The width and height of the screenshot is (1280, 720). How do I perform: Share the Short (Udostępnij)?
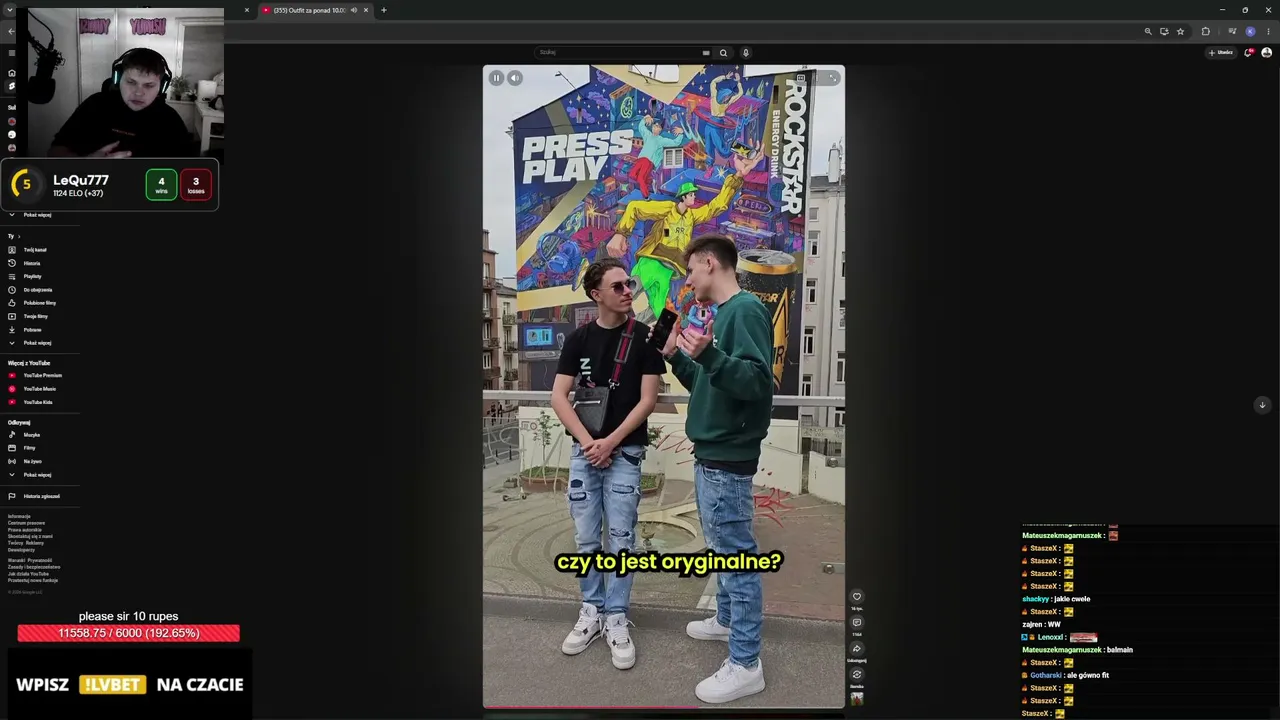click(857, 649)
